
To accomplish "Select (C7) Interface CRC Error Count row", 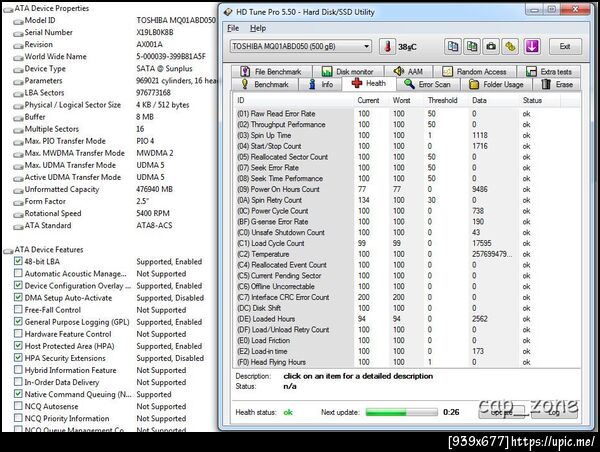I will click(406, 297).
